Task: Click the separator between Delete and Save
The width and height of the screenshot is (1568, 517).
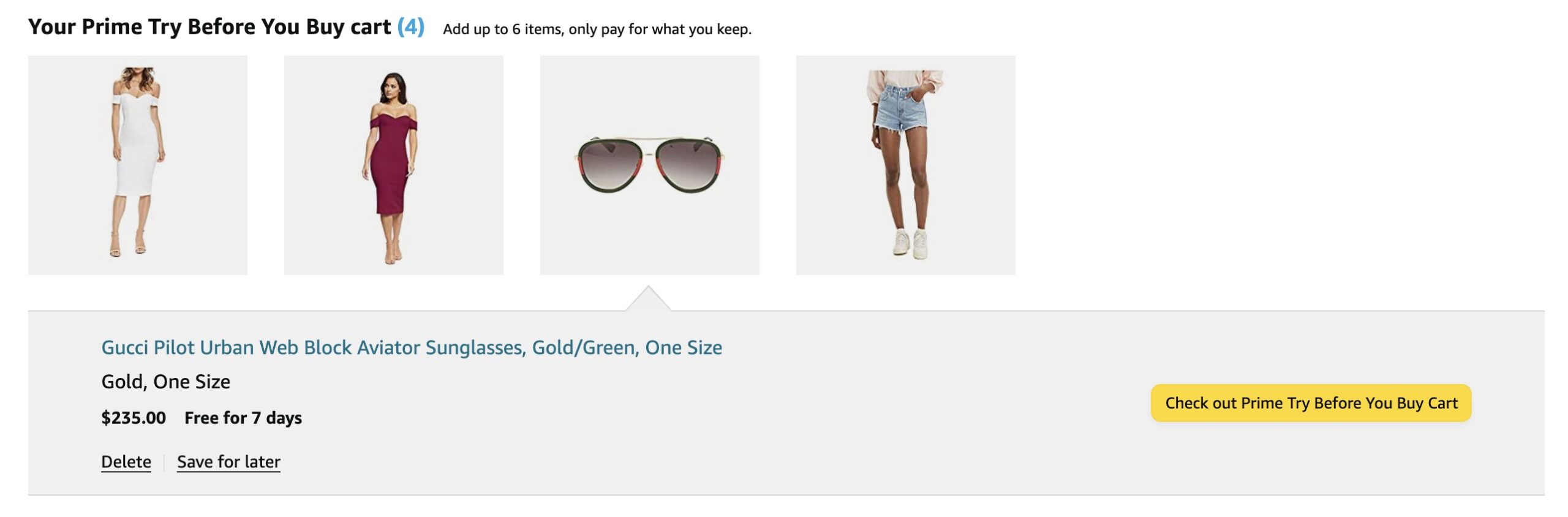Action: (164, 462)
